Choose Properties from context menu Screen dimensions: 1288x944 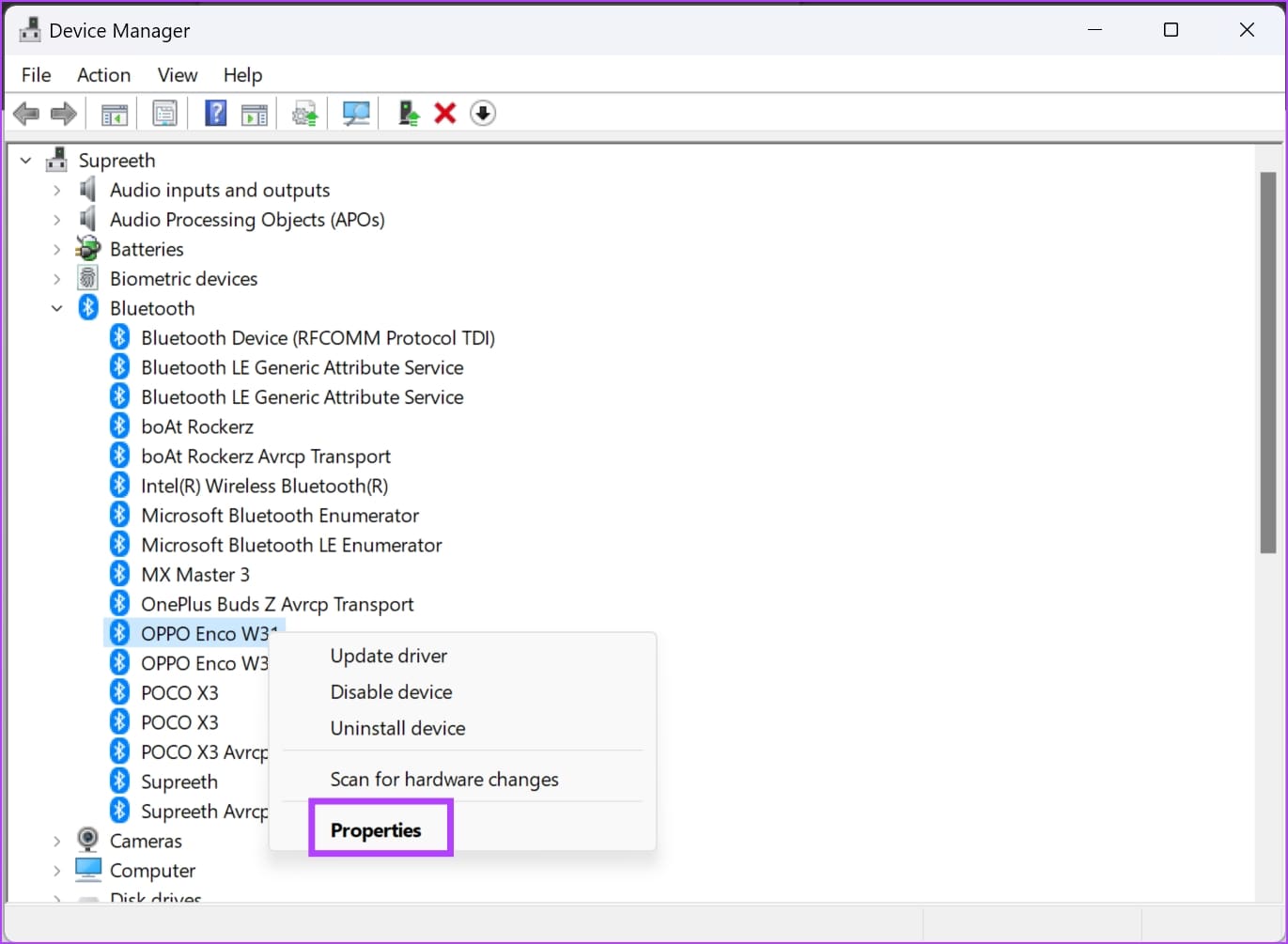click(x=376, y=830)
